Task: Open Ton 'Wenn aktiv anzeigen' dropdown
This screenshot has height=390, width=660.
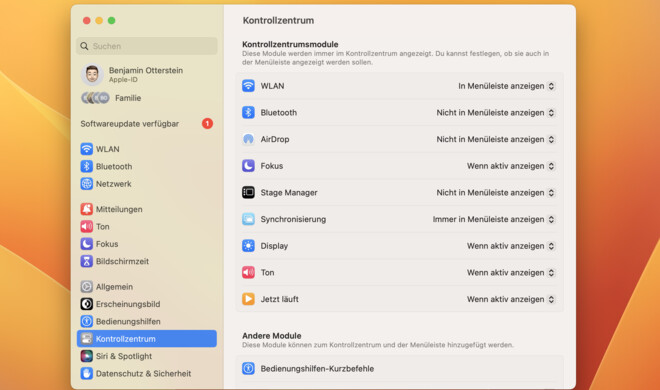Action: (511, 273)
